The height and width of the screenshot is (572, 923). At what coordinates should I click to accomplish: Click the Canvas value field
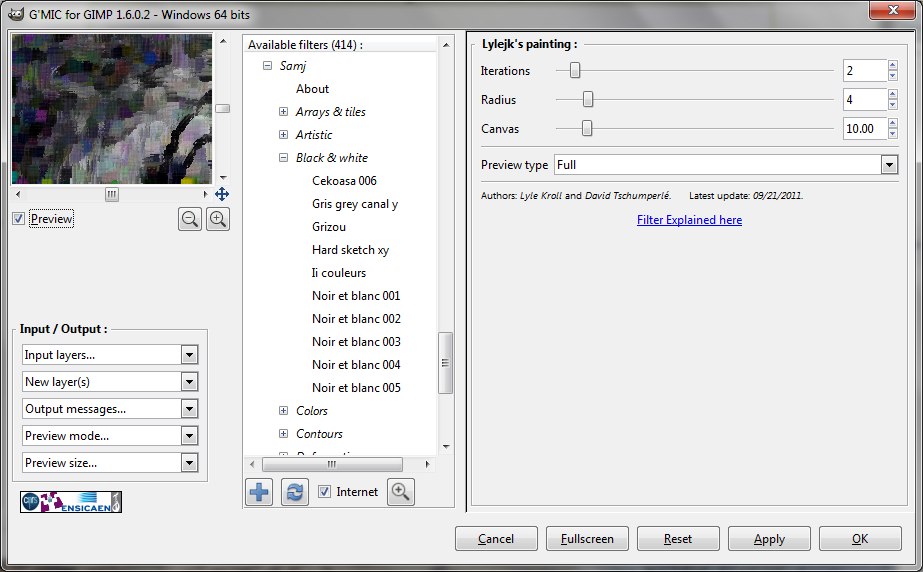coord(865,128)
